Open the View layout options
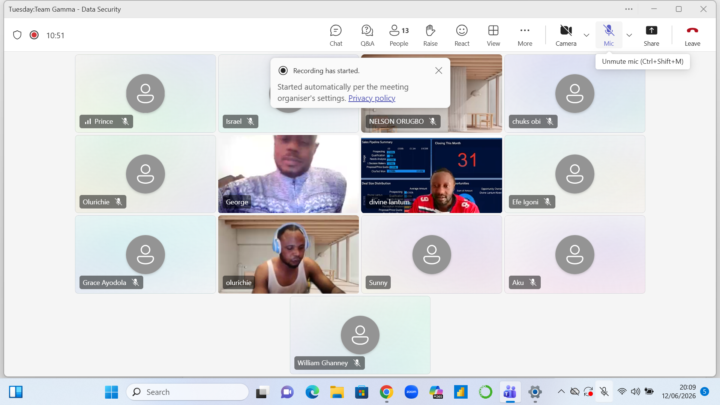Viewport: 720px width, 405px height. coord(493,35)
